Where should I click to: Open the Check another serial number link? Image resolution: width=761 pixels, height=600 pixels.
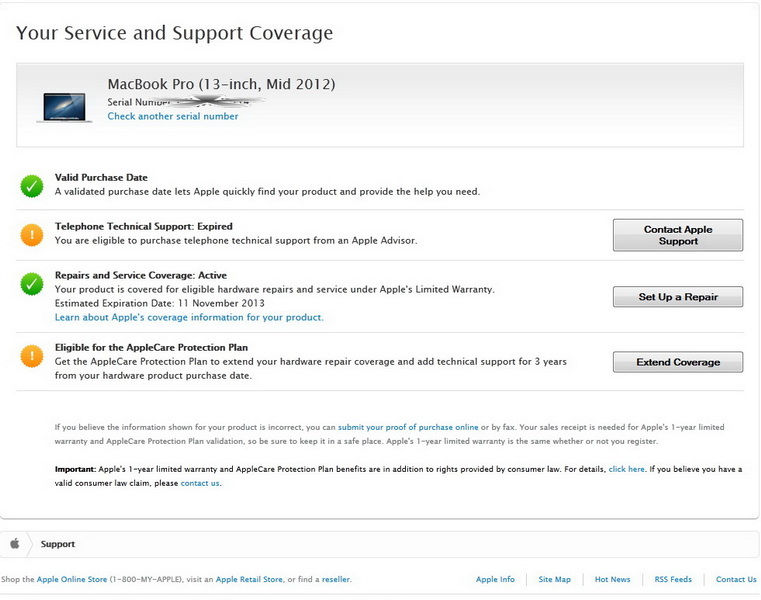click(x=173, y=117)
